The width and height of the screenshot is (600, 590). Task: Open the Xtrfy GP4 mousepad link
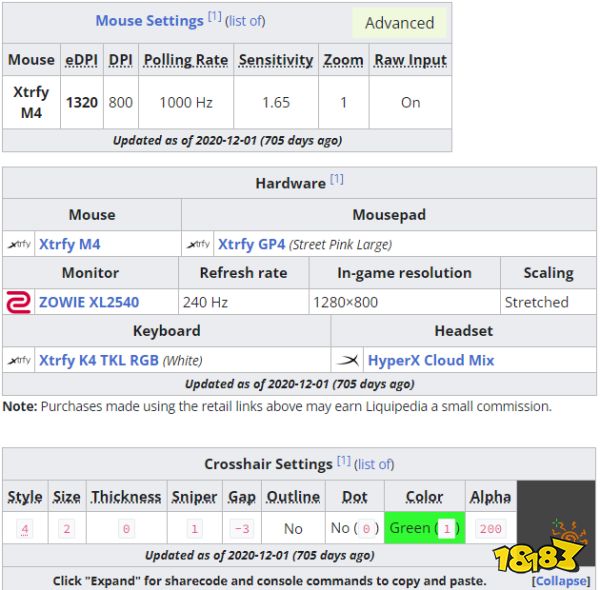pyautogui.click(x=251, y=244)
